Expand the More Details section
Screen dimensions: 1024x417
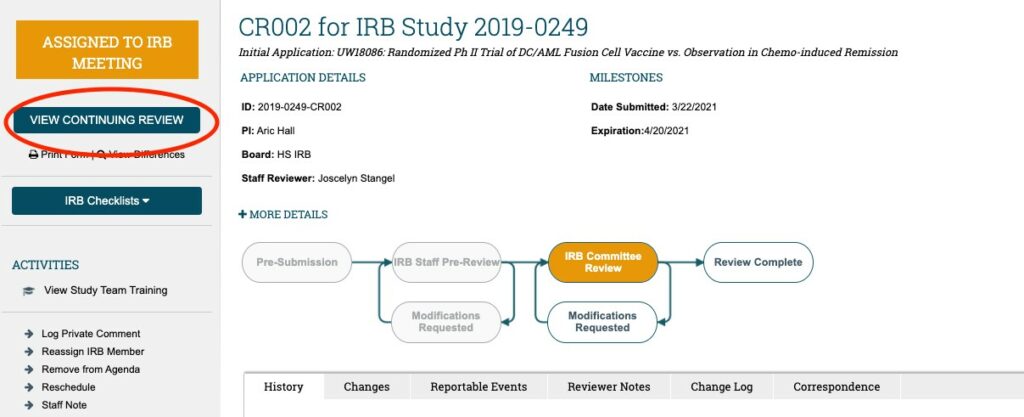(283, 214)
